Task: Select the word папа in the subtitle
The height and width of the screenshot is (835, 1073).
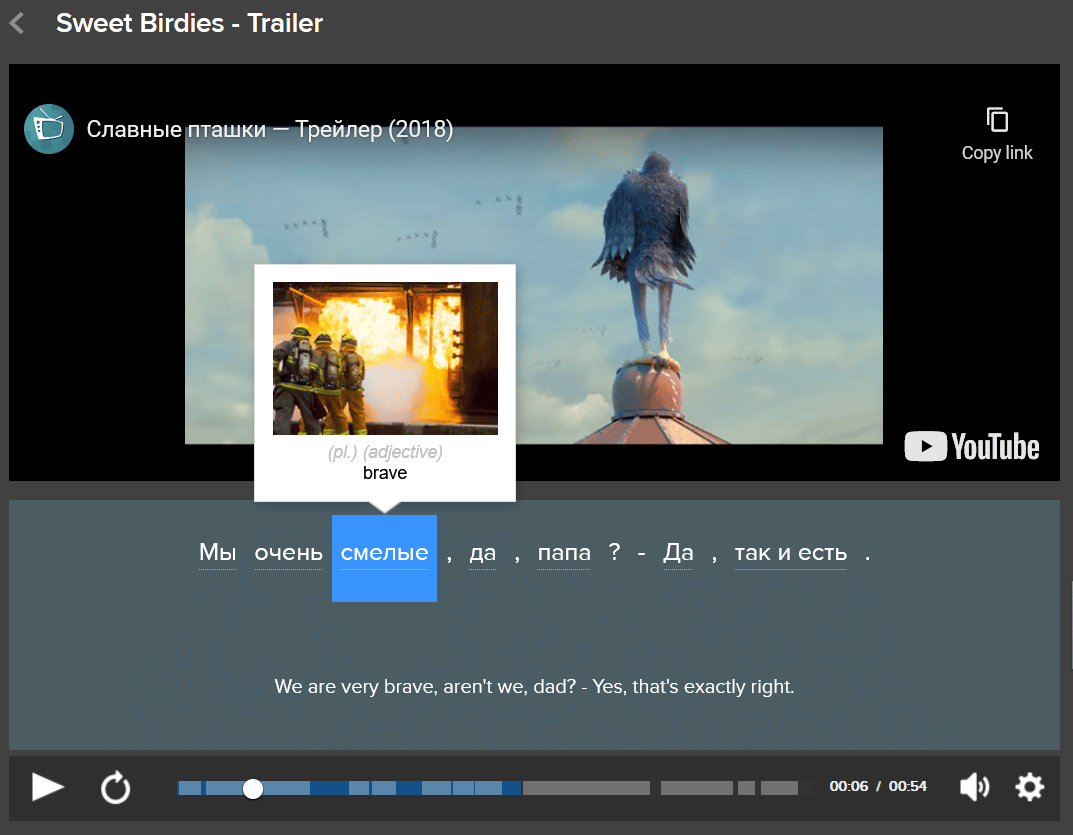Action: point(564,553)
